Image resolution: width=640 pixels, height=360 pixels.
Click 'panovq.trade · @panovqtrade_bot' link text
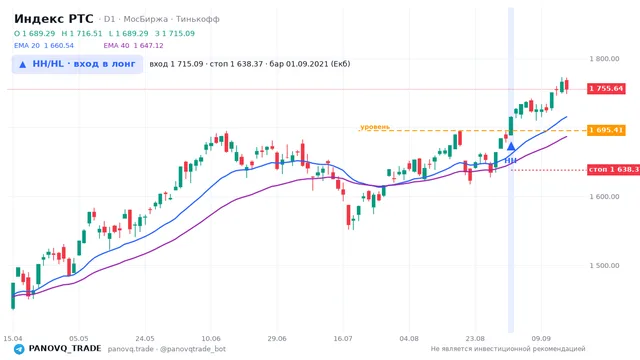point(167,349)
